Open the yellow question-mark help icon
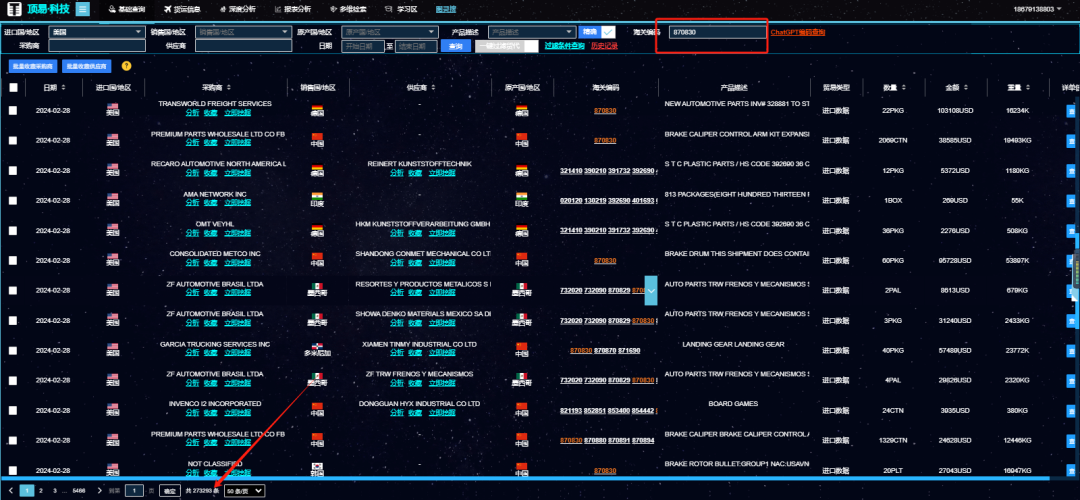 (126, 66)
